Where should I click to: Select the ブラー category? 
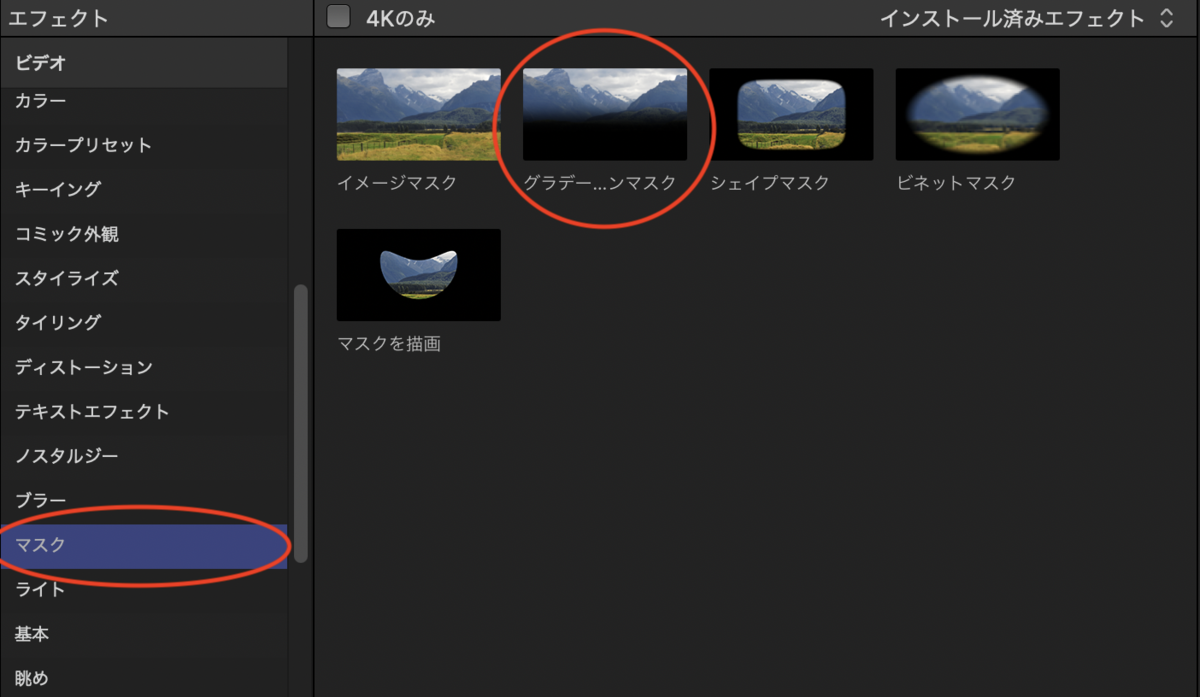144,500
